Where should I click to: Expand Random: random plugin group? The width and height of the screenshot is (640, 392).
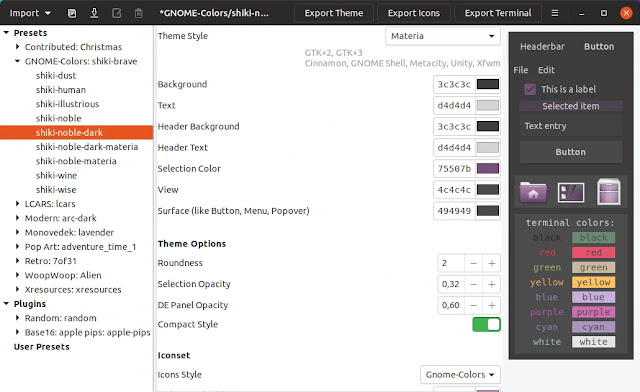(17, 318)
